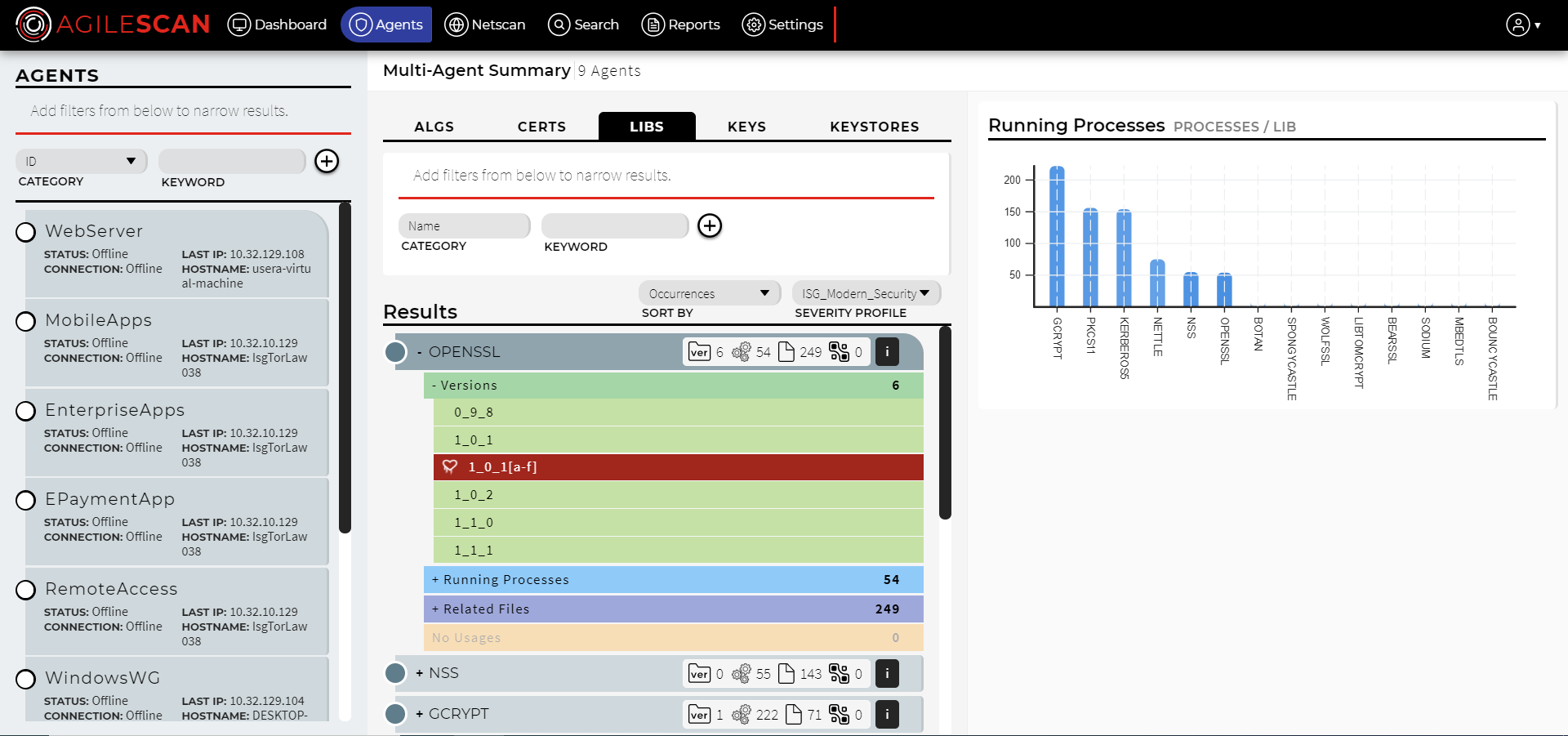Screen dimensions: 1568x736
Task: Click the add library filter plus icon
Action: pyautogui.click(x=710, y=225)
